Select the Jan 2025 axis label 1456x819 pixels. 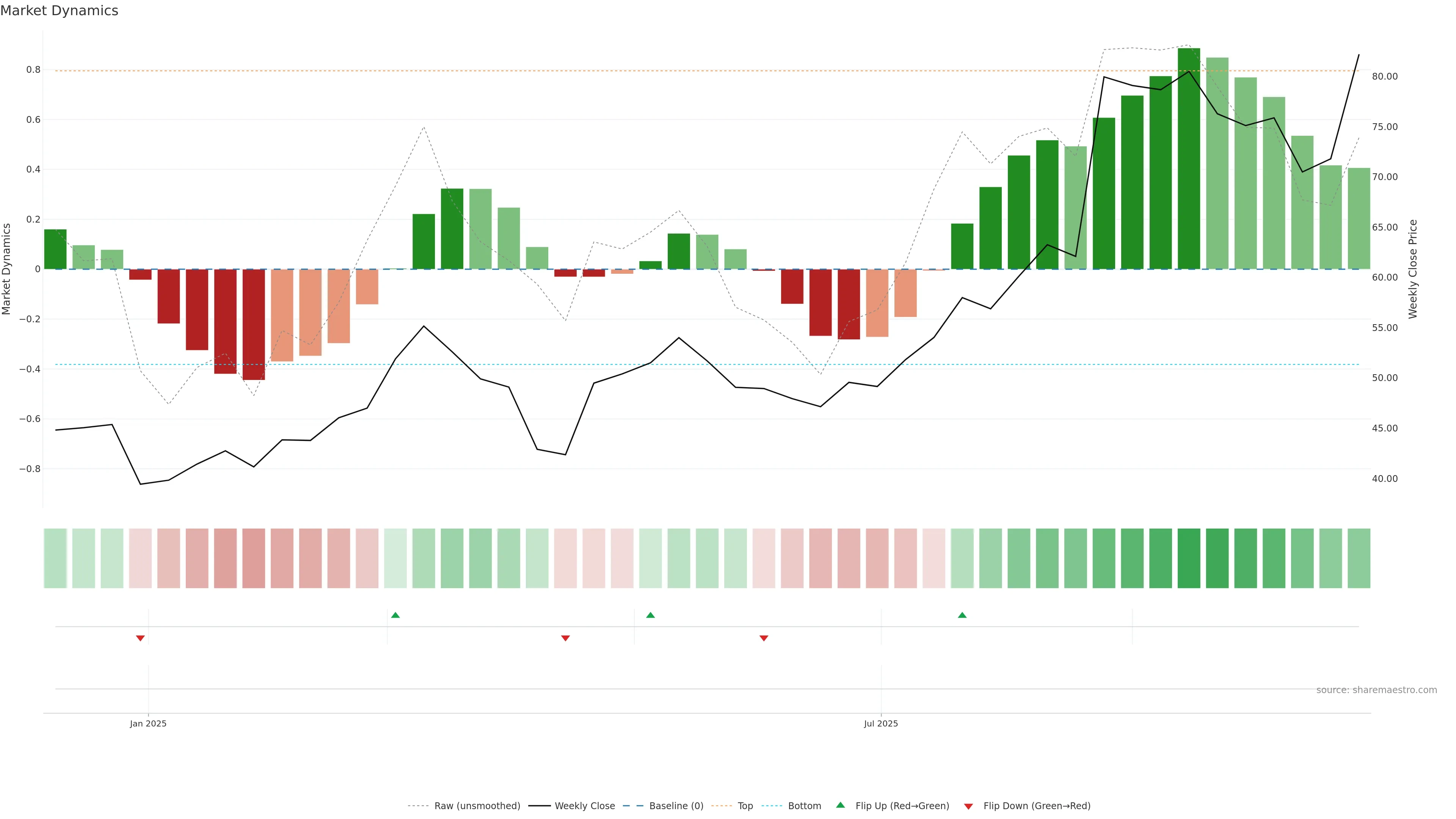point(148,723)
